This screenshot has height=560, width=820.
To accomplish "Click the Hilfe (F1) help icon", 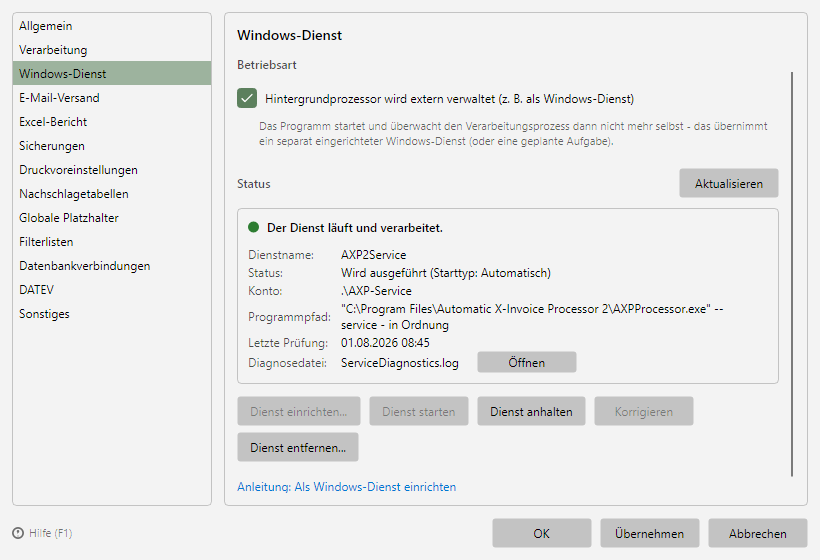I will coord(18,533).
